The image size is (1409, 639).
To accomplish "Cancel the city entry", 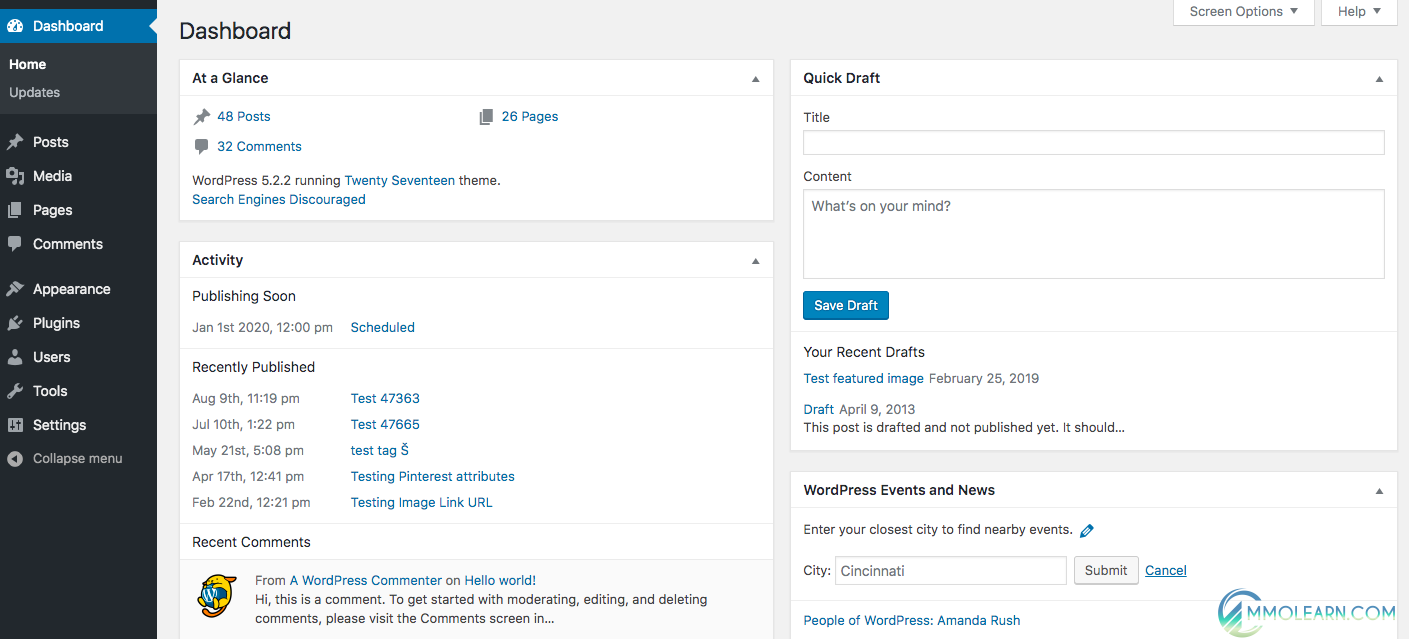I will coord(1166,571).
